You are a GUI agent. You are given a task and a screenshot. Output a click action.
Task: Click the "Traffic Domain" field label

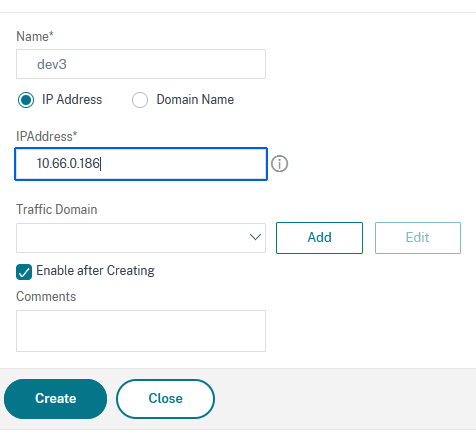point(57,209)
